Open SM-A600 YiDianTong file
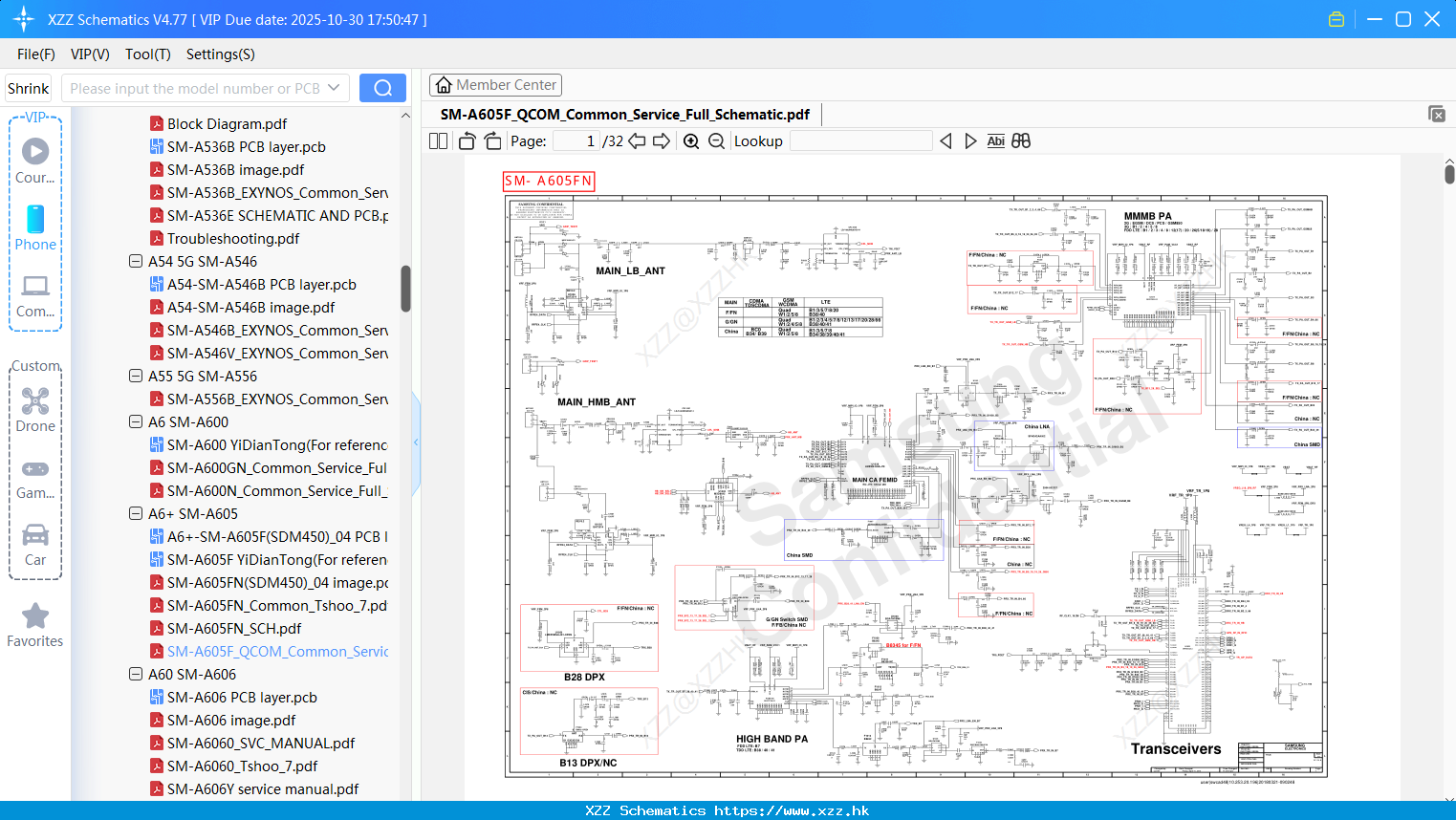 pyautogui.click(x=269, y=444)
